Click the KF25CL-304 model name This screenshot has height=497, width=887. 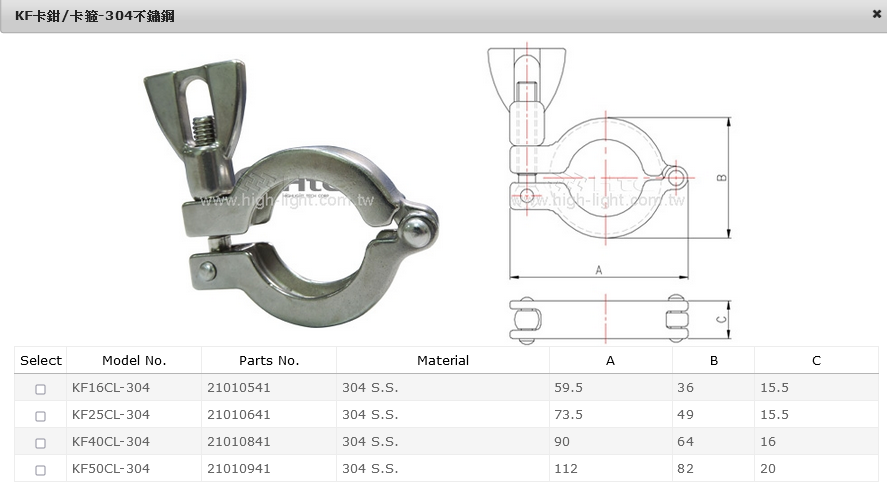point(111,414)
